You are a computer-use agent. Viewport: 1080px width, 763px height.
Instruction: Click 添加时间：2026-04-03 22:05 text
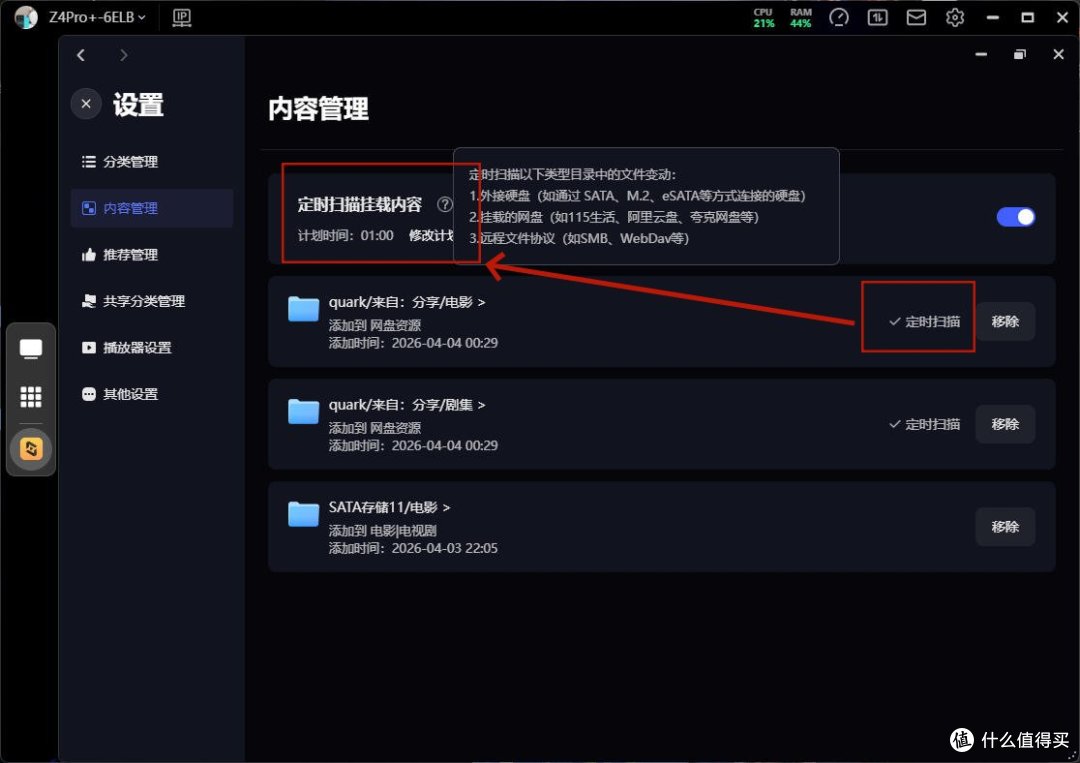413,548
